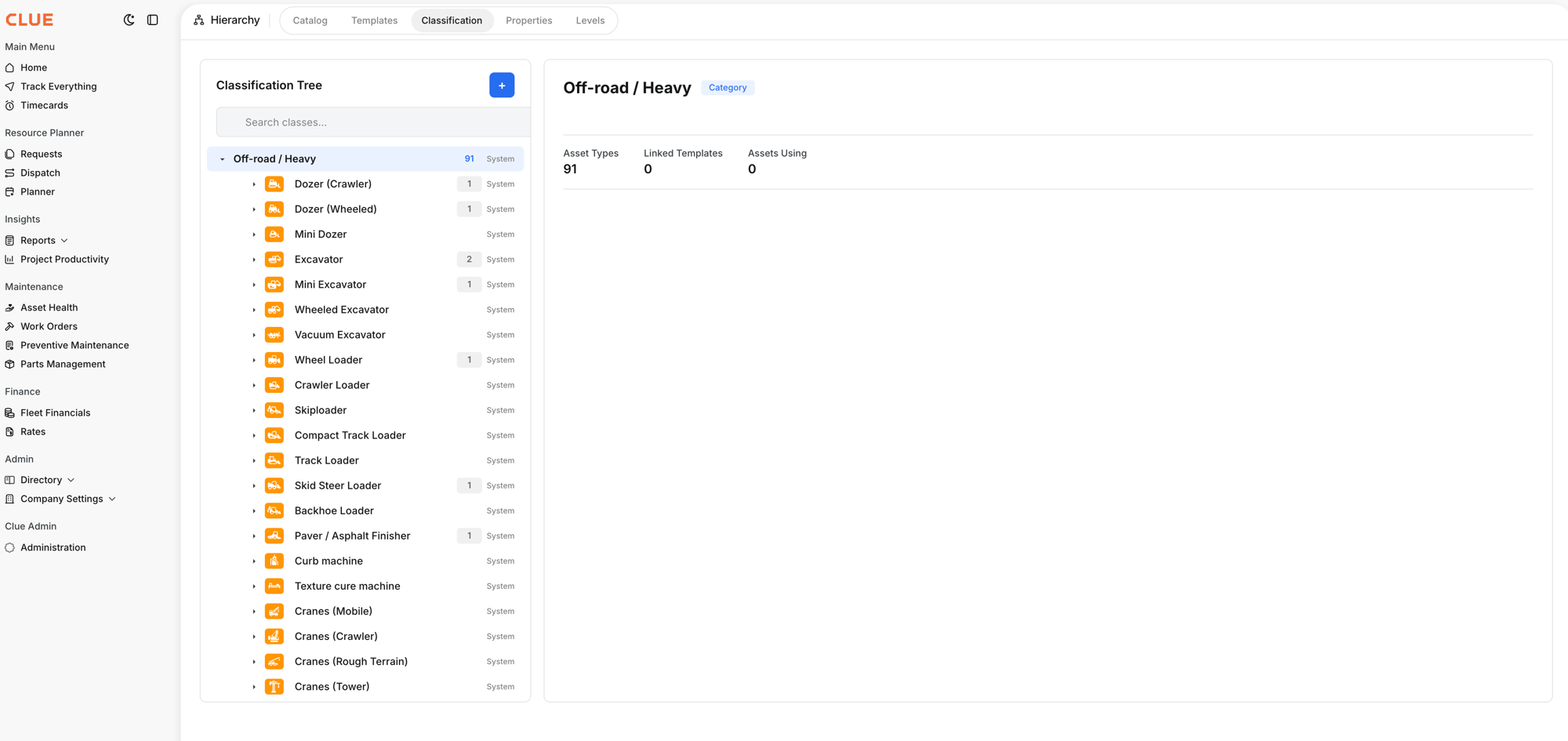Click the Cranes (Tower) icon
The image size is (1568, 741).
[x=274, y=685]
